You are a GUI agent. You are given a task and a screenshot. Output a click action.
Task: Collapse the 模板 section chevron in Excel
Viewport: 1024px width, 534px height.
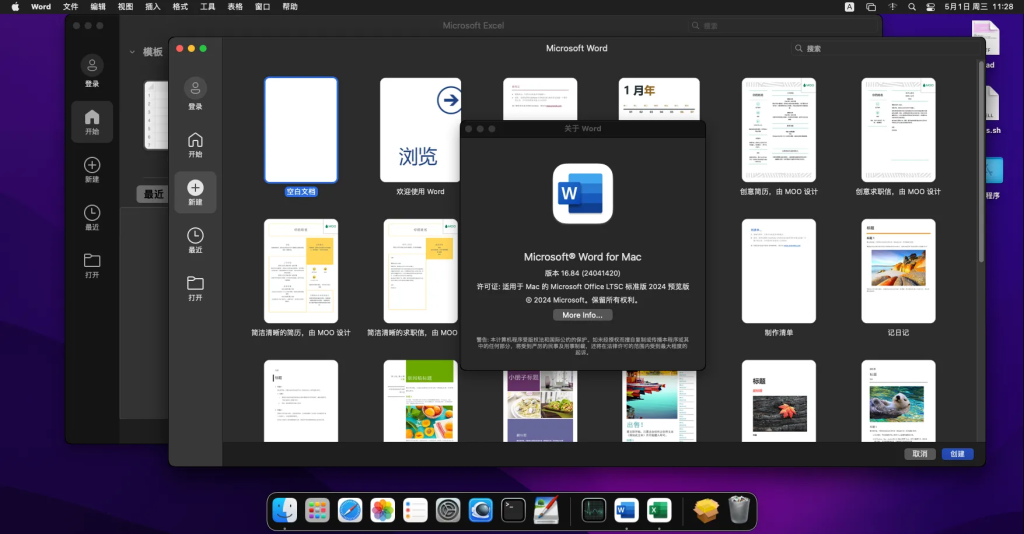pyautogui.click(x=132, y=52)
